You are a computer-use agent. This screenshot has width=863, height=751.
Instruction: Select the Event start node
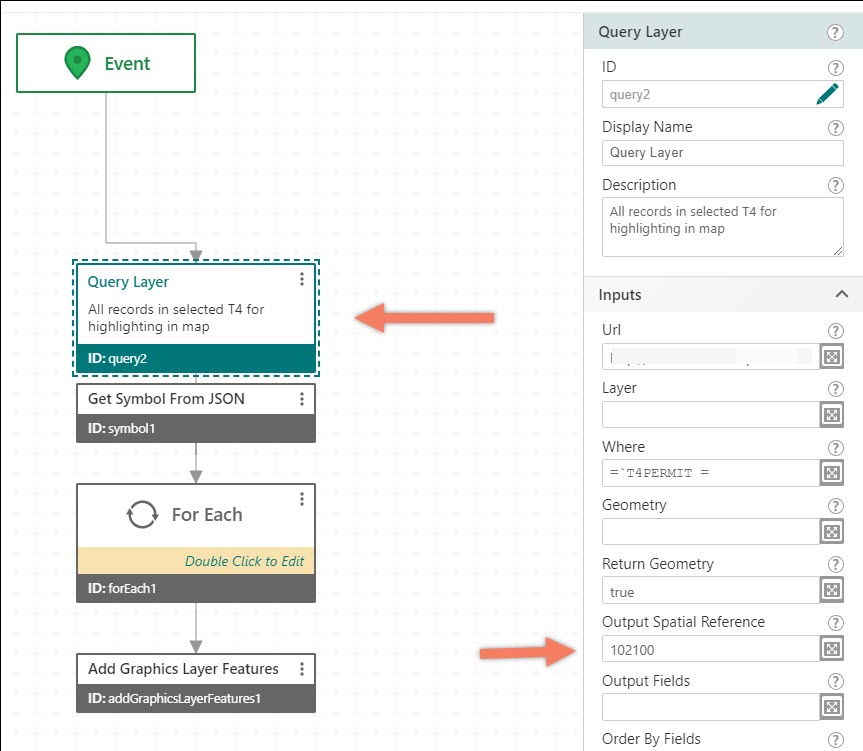(x=106, y=63)
